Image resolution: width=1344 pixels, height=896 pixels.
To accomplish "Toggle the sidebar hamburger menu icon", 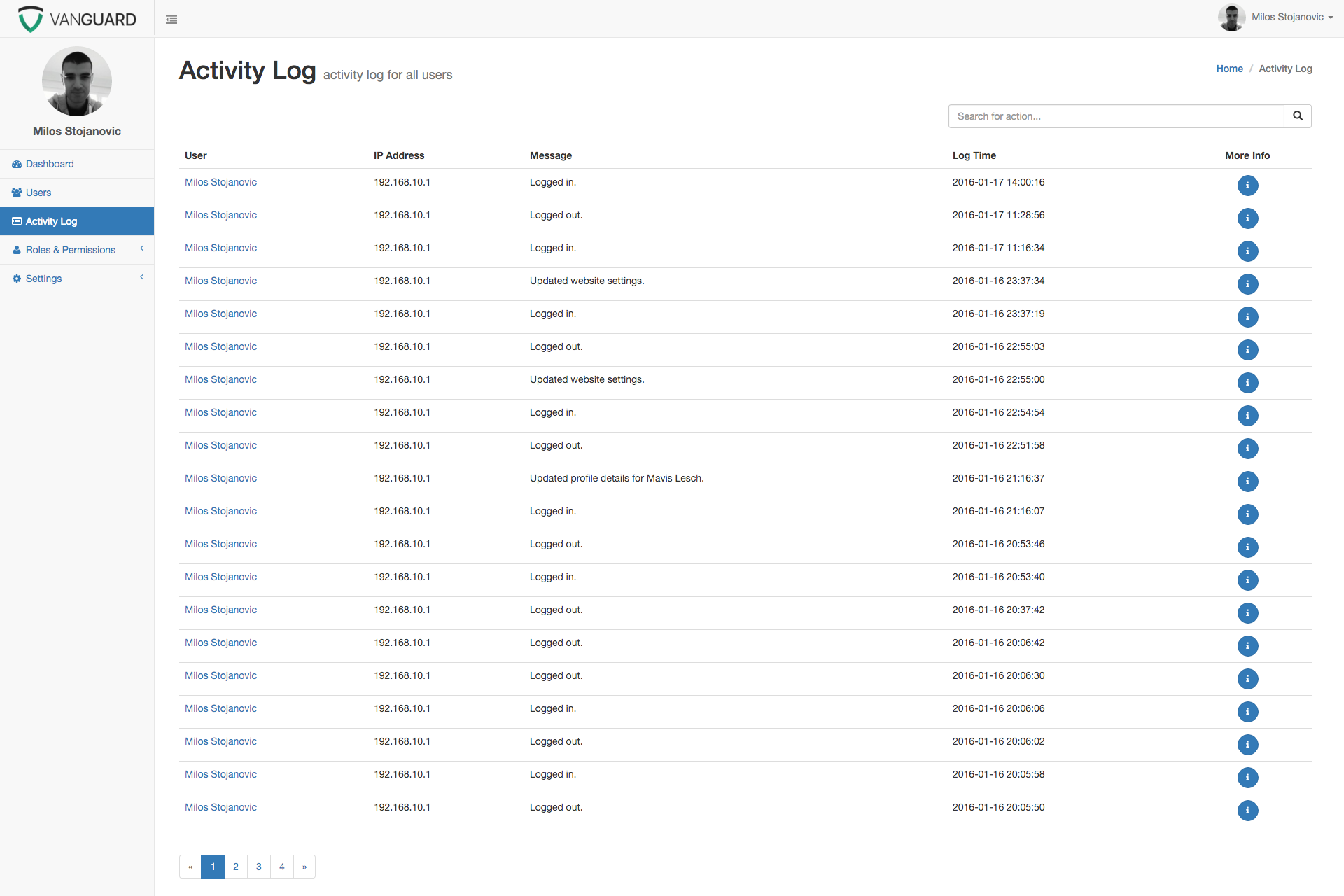I will click(171, 20).
